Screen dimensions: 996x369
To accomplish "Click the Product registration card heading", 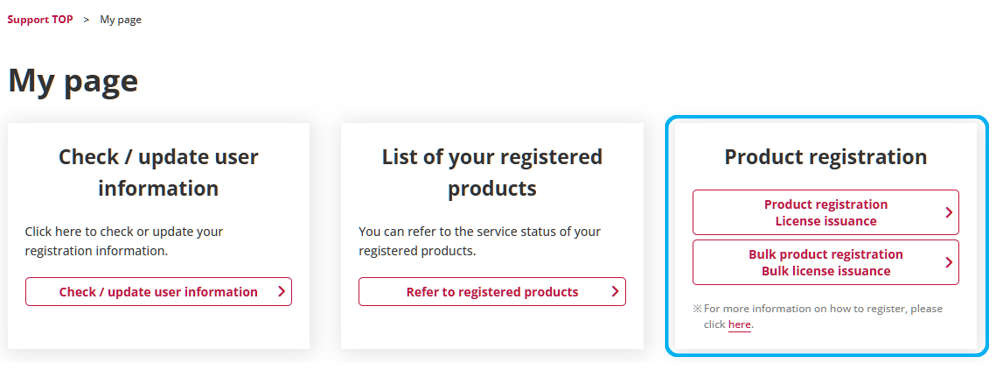I will pos(825,157).
